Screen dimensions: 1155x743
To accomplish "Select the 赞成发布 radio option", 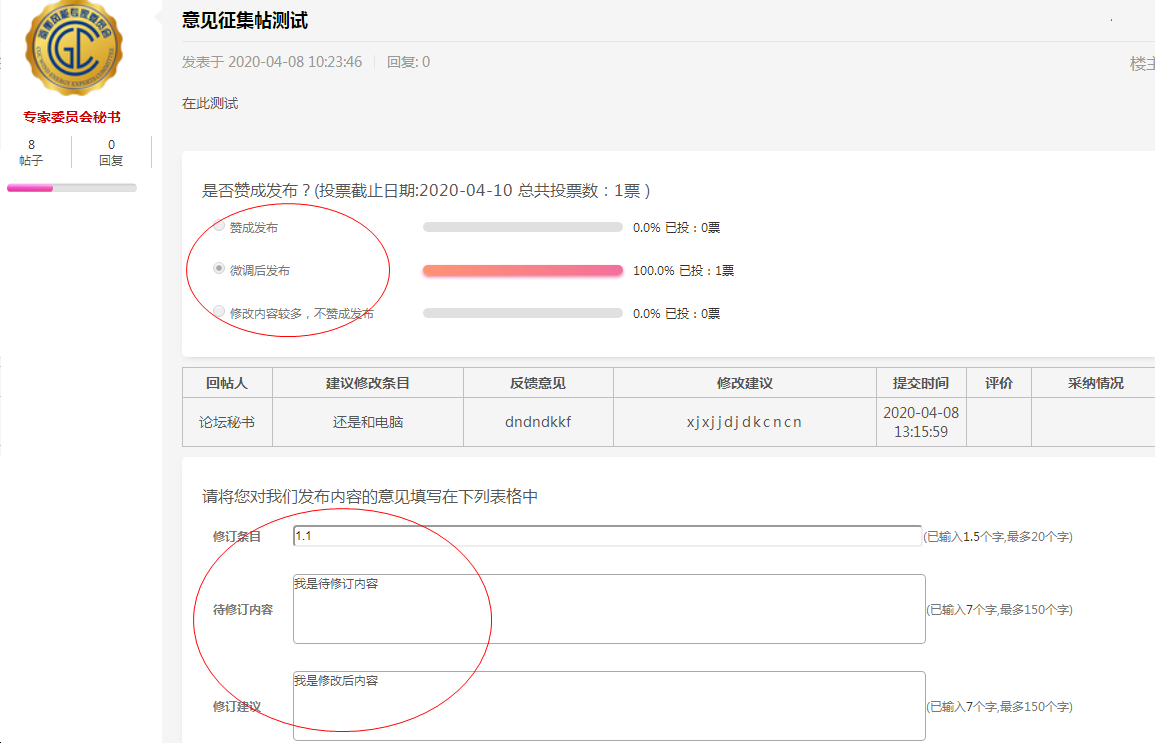I will pyautogui.click(x=219, y=227).
